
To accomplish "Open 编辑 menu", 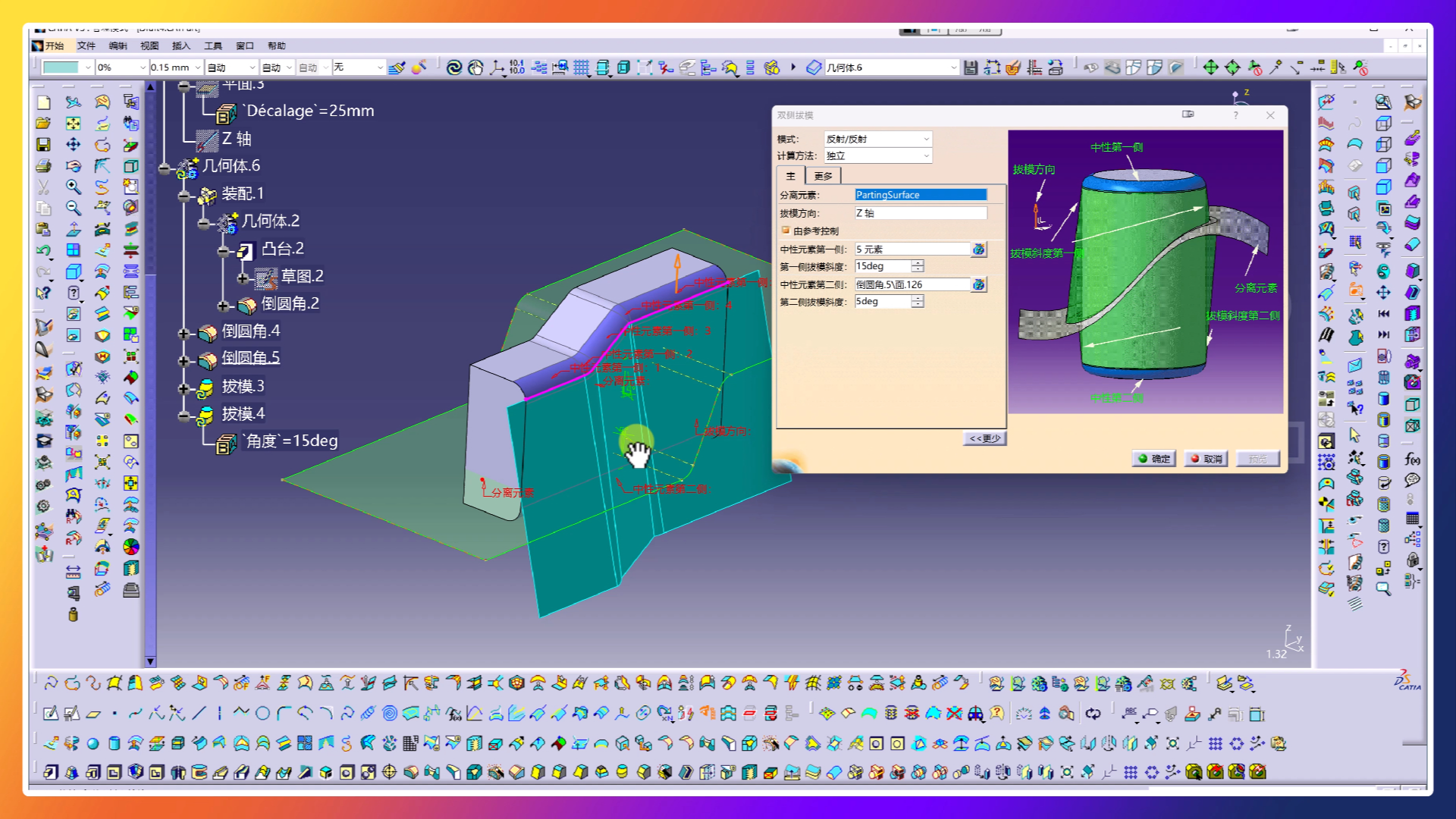I will tap(118, 45).
